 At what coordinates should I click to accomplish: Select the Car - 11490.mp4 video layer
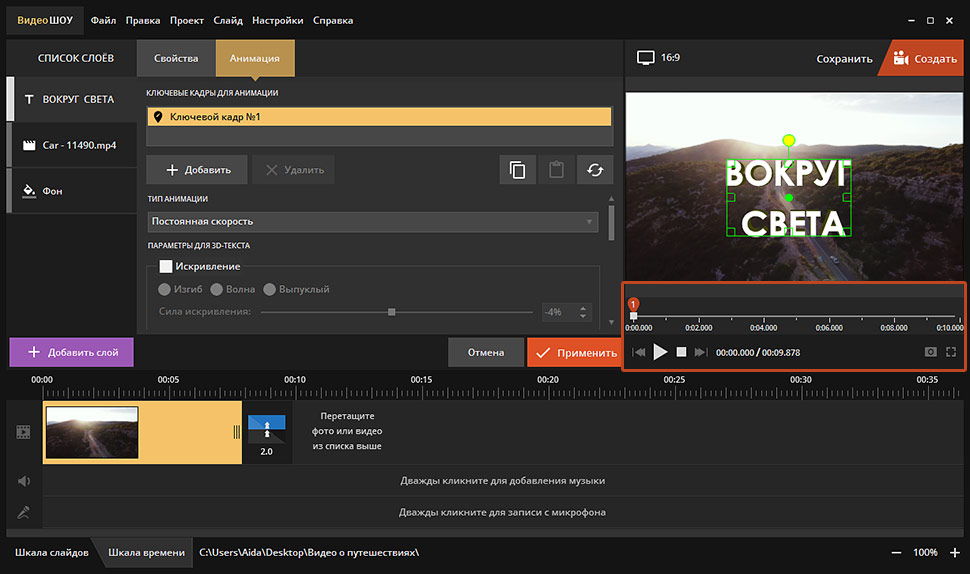(x=72, y=145)
